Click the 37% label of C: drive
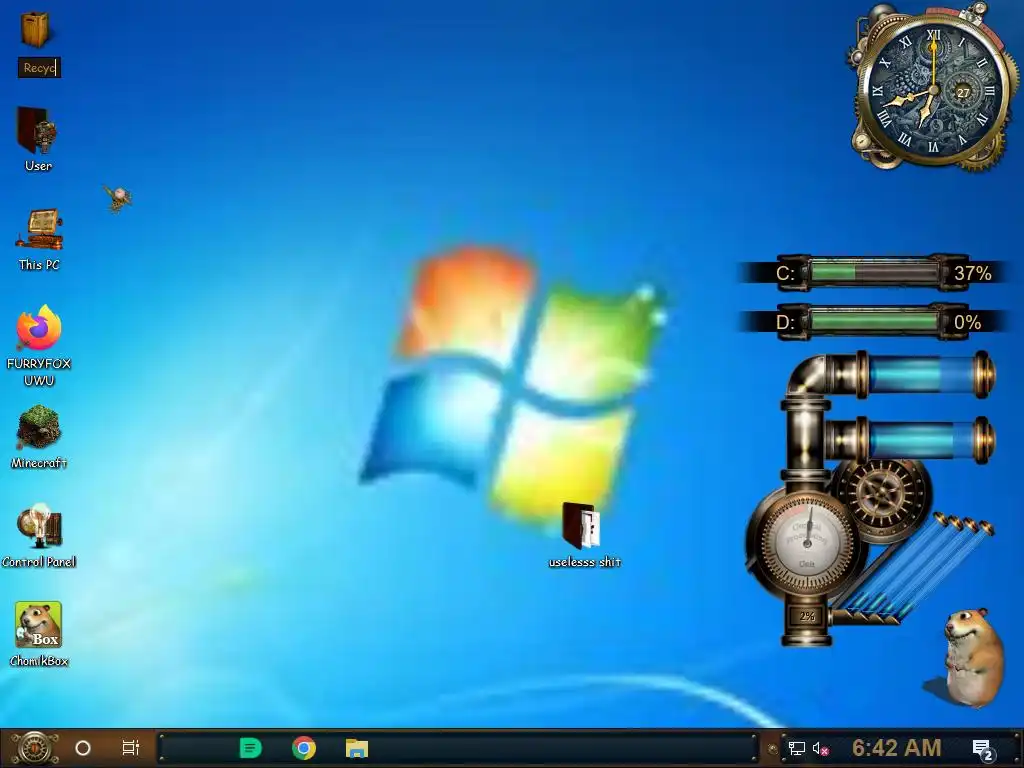This screenshot has width=1024, height=768. [x=972, y=273]
